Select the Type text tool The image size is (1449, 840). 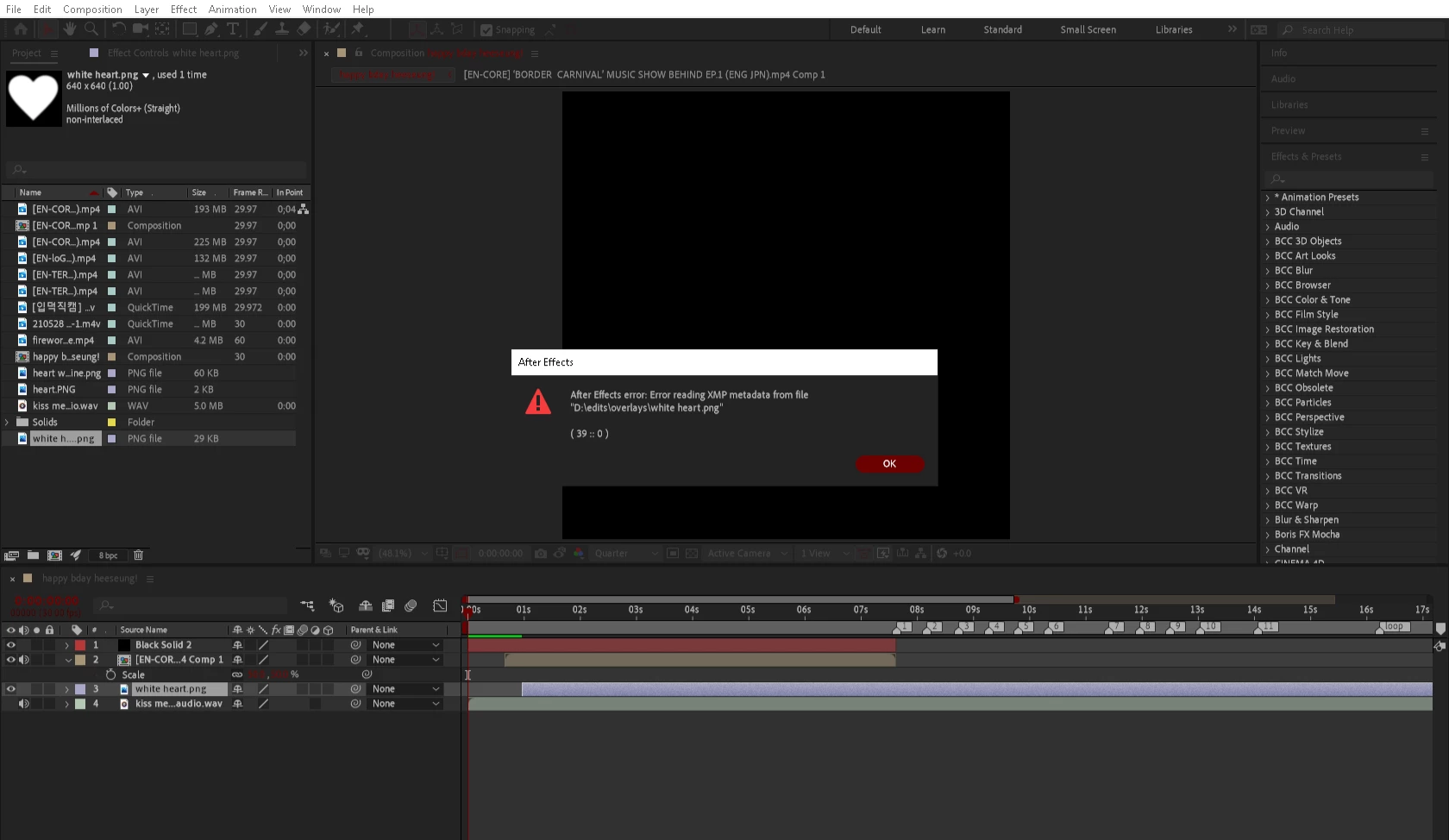[233, 29]
